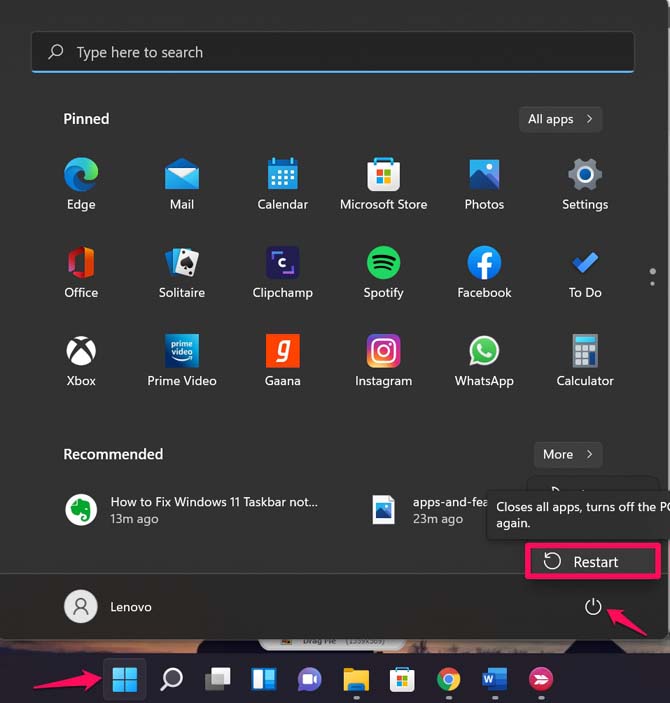Go to next page of pinned apps
670x703 pixels.
pyautogui.click(x=653, y=283)
